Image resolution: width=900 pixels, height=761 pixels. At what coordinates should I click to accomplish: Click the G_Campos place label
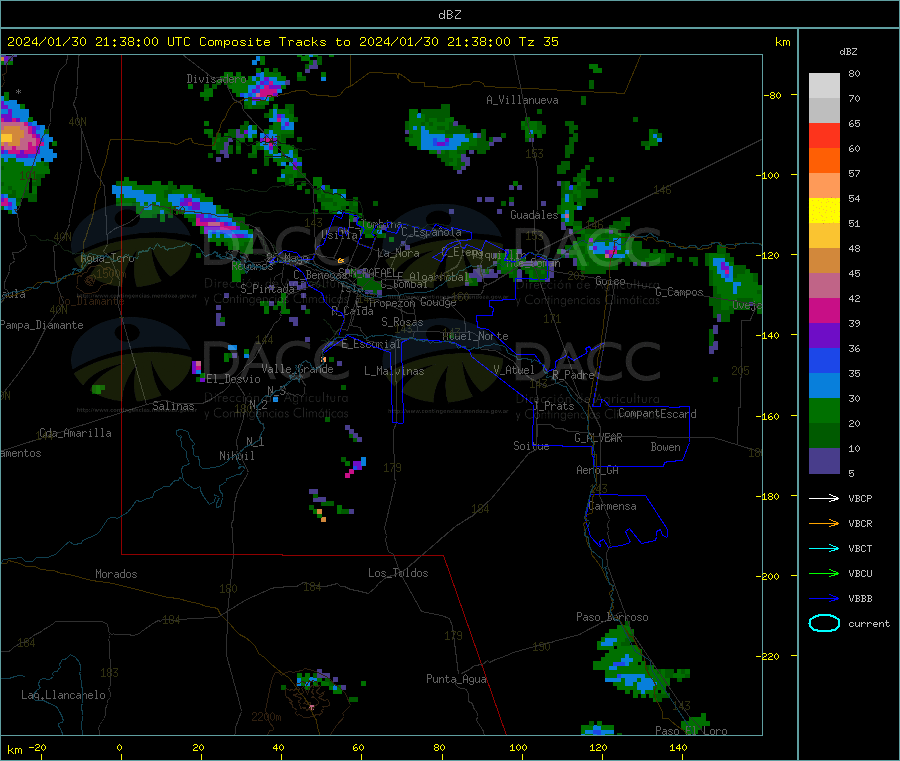(x=679, y=292)
